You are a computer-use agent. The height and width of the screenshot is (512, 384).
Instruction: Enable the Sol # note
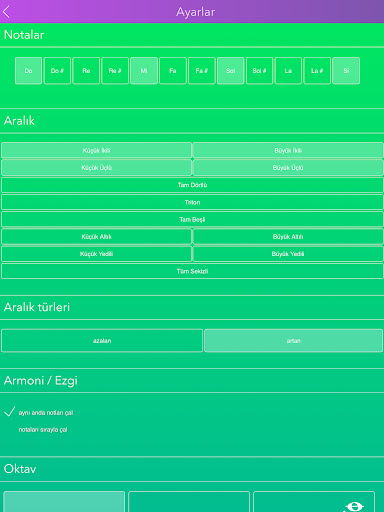point(259,71)
